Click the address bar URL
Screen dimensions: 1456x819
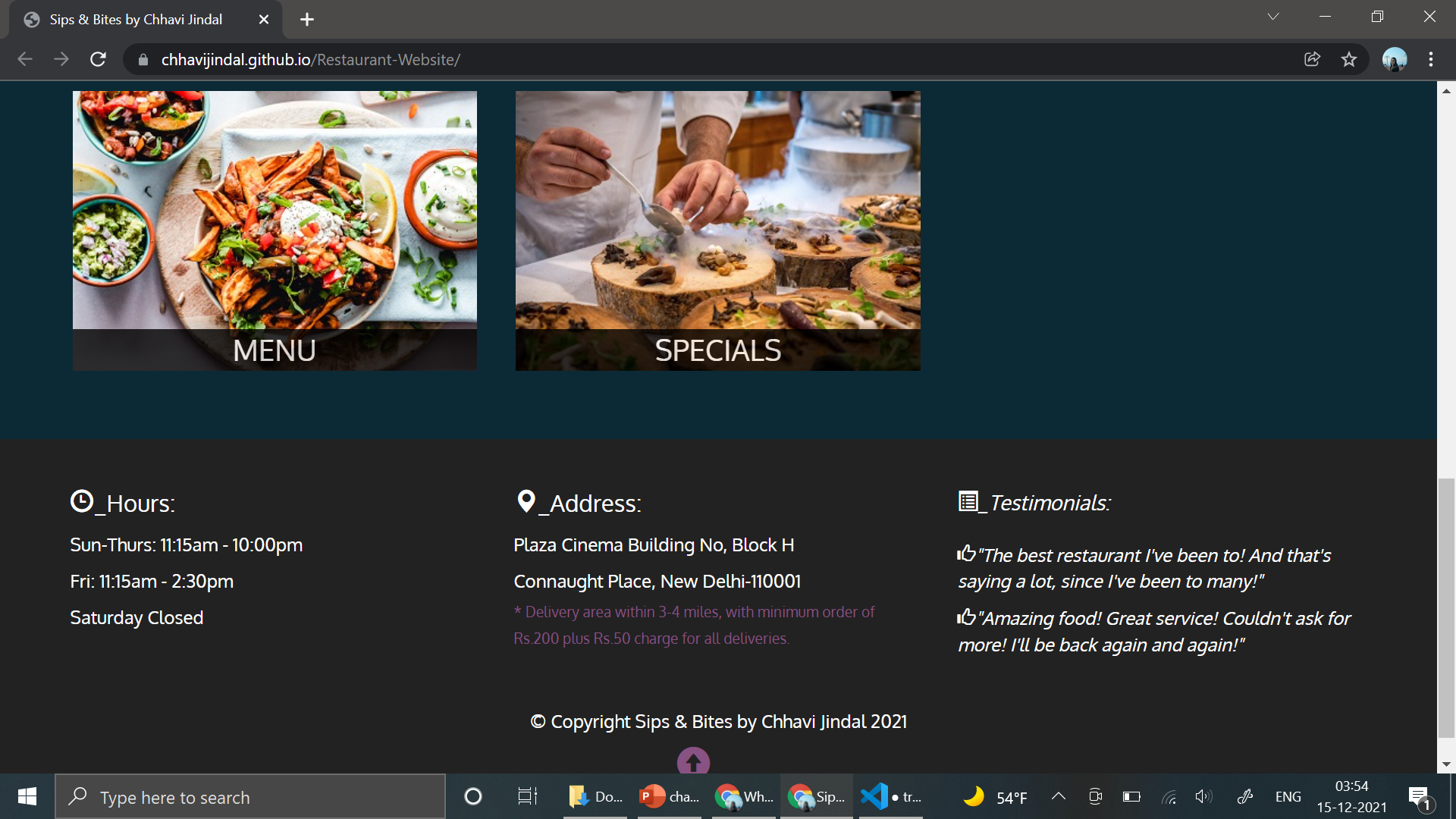pos(311,60)
